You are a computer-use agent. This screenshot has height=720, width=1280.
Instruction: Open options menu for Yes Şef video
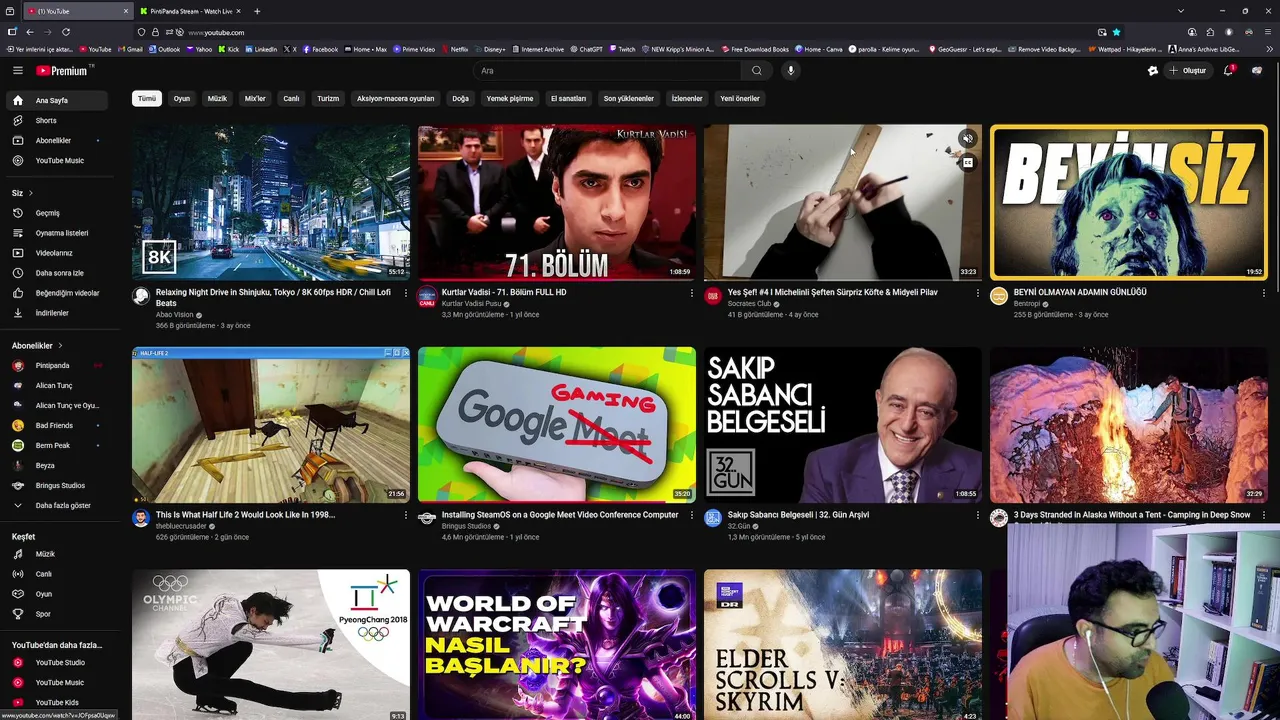tap(978, 293)
